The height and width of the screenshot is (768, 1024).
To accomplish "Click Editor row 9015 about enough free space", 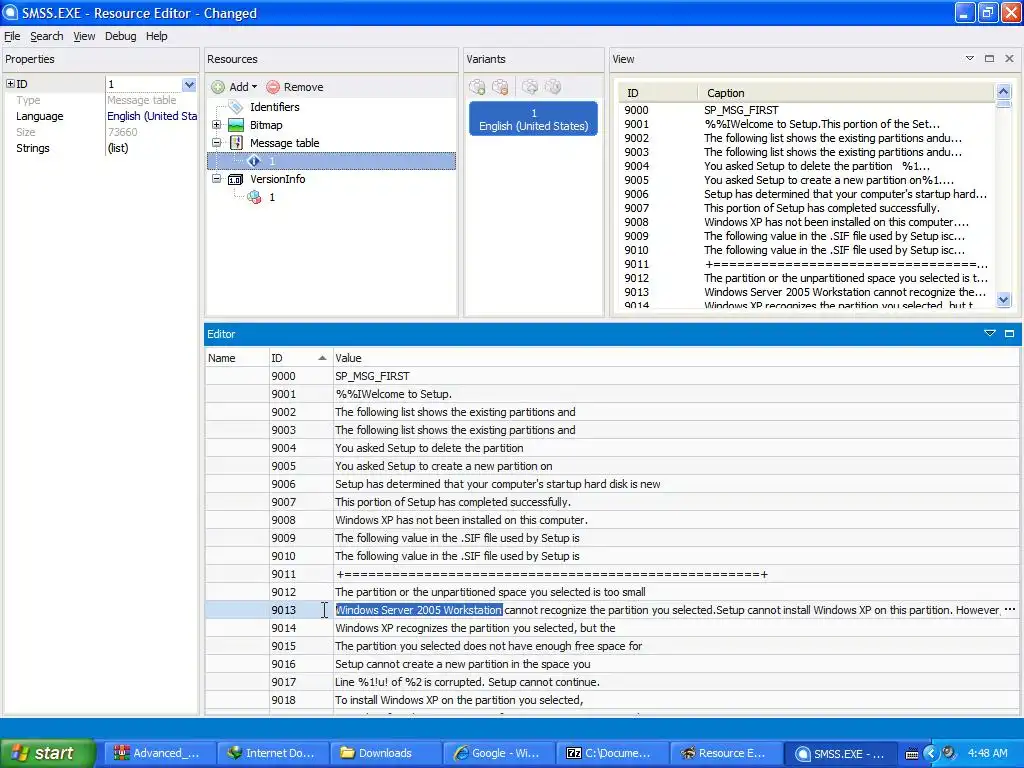I will pos(612,646).
